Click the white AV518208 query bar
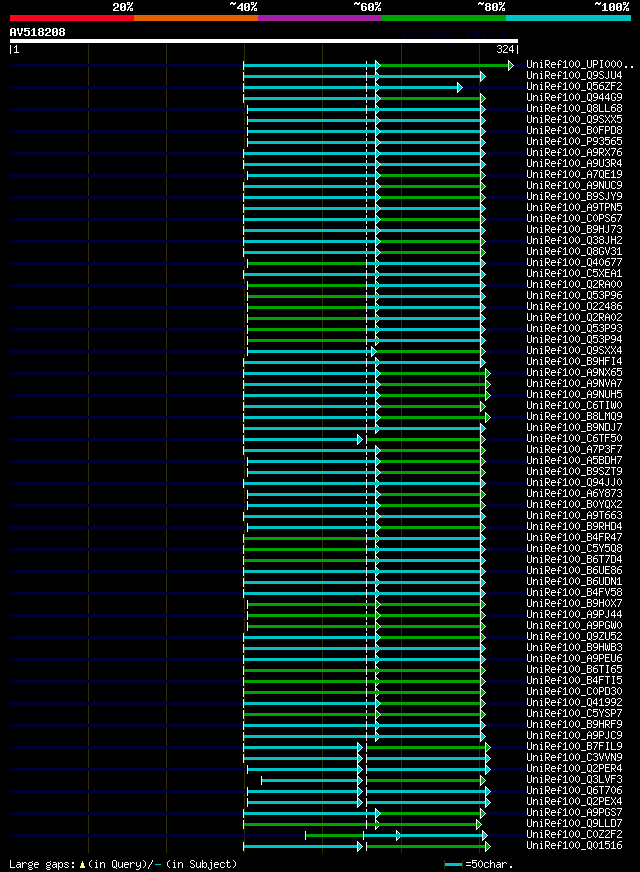This screenshot has height=872, width=640. coord(264,41)
